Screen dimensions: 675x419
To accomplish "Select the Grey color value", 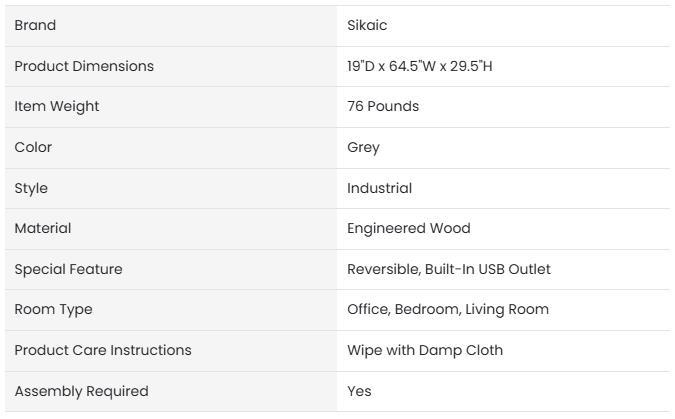I will 363,147.
